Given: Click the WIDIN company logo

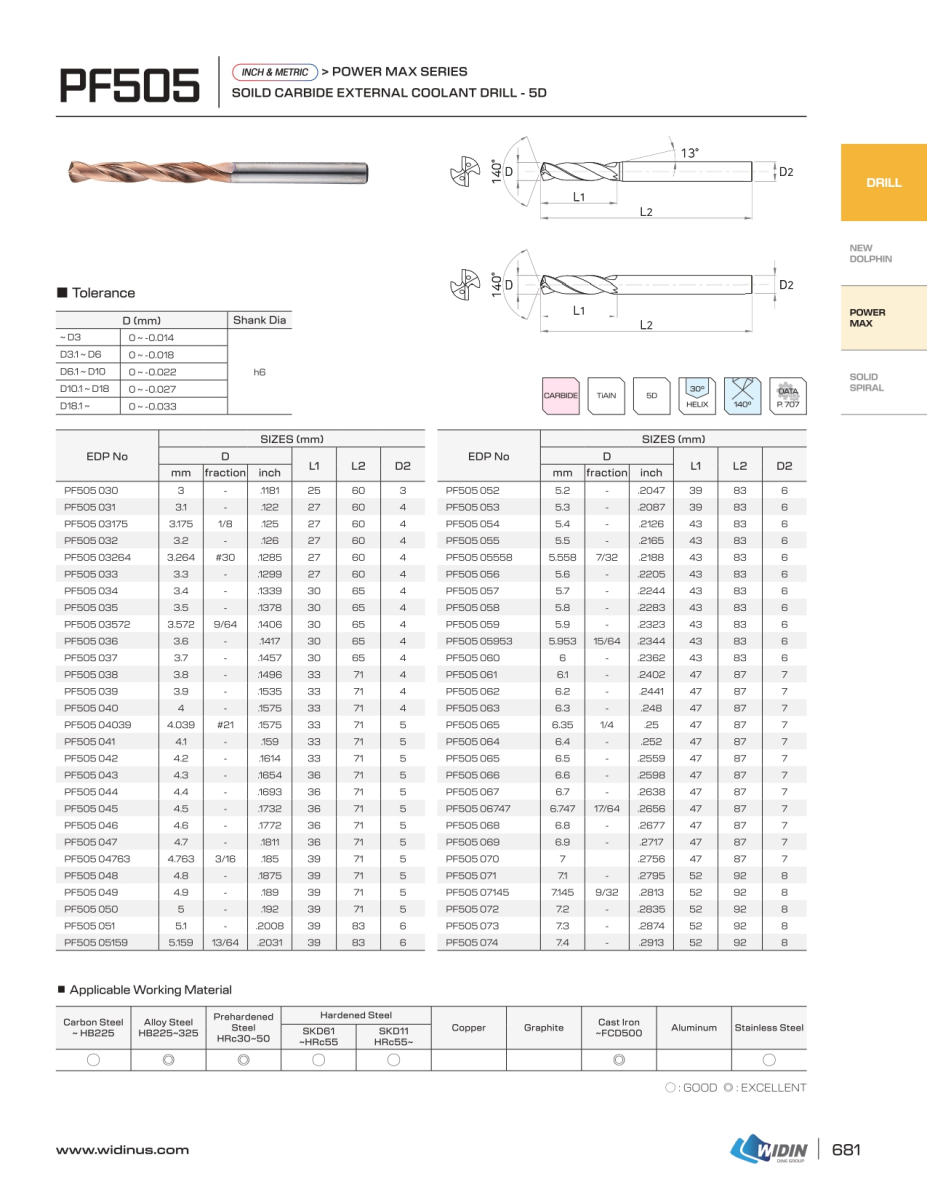Looking at the screenshot, I should pyautogui.click(x=768, y=1150).
